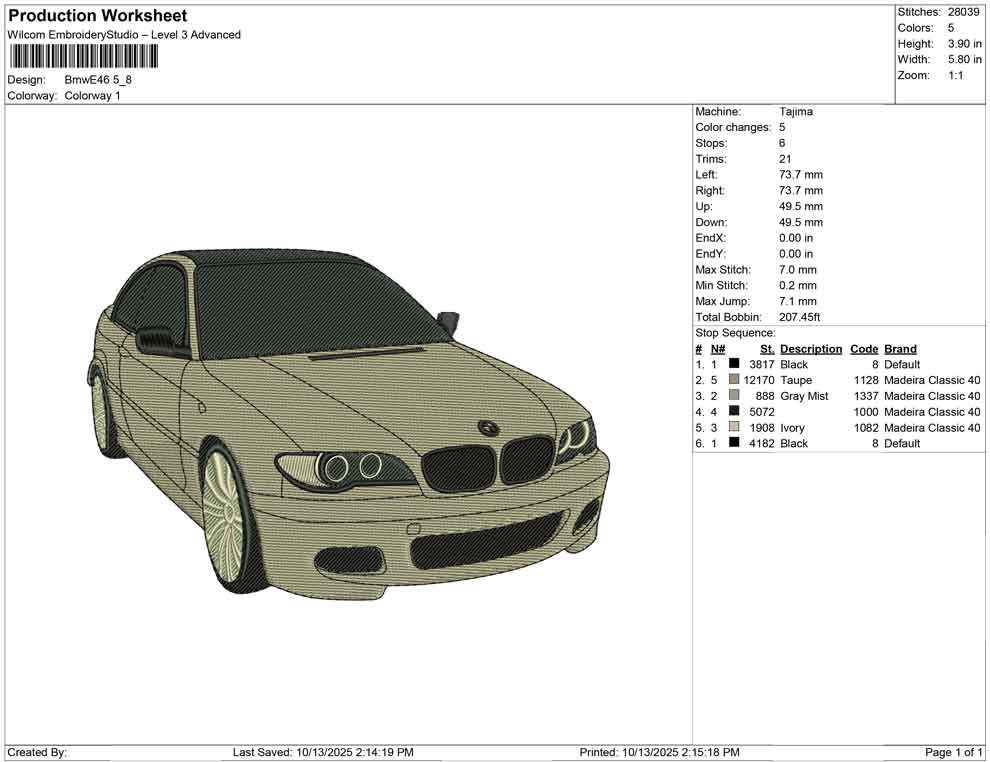Click the Zoom value '1:1'
The image size is (990, 762).
pos(955,75)
